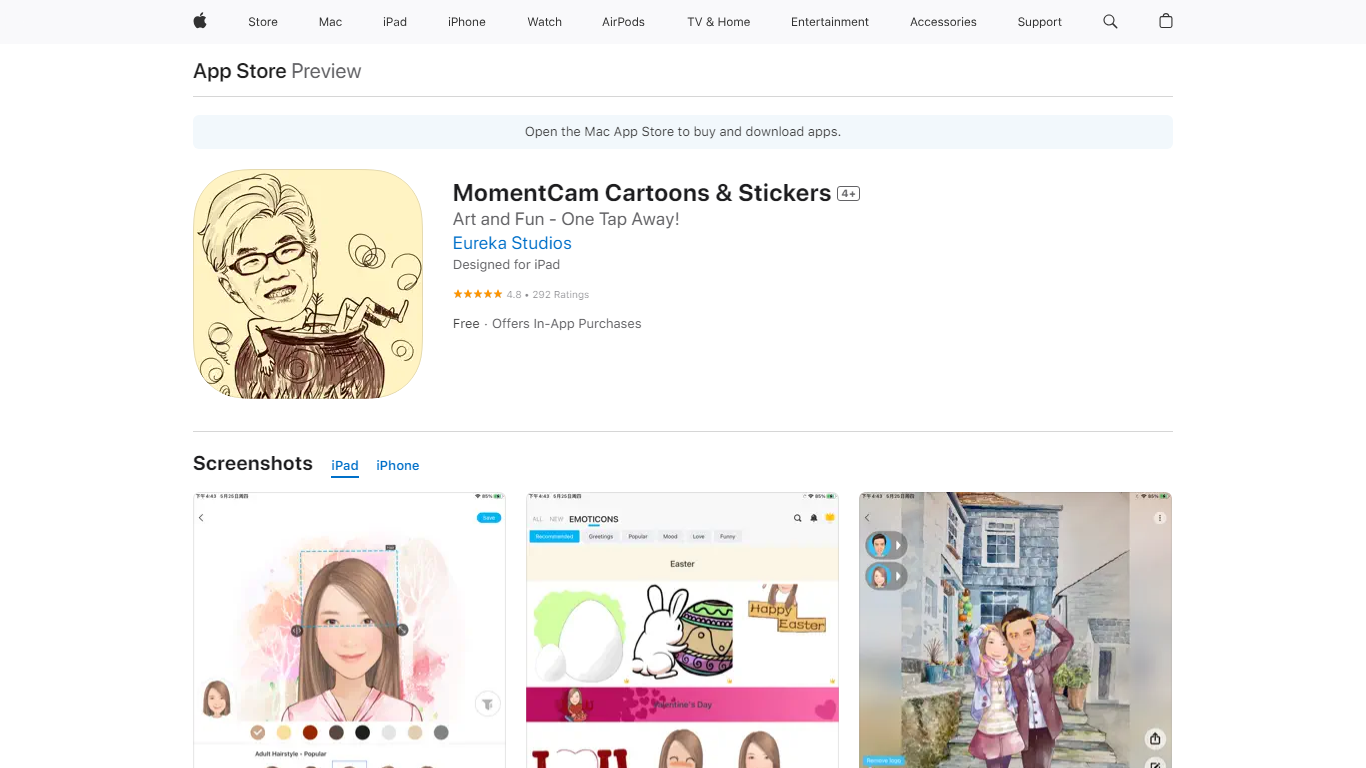Open the couple cartoon screenshot thumbnail
Viewport: 1366px width, 768px height.
[x=1015, y=630]
